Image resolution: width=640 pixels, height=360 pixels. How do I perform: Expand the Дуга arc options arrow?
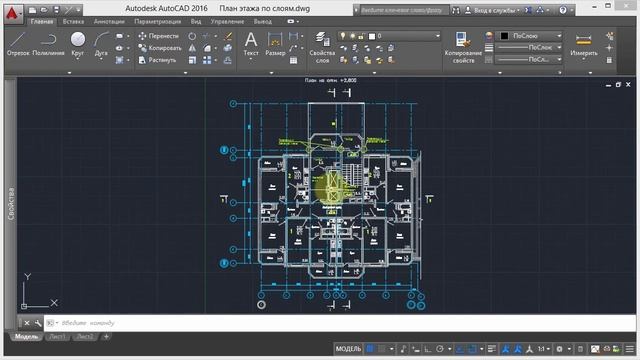coord(101,60)
